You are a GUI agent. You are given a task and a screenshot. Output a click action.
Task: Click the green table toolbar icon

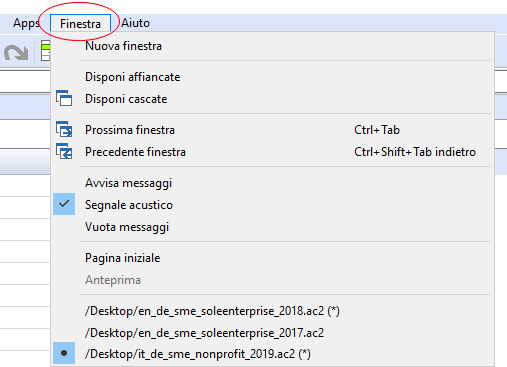tap(45, 51)
